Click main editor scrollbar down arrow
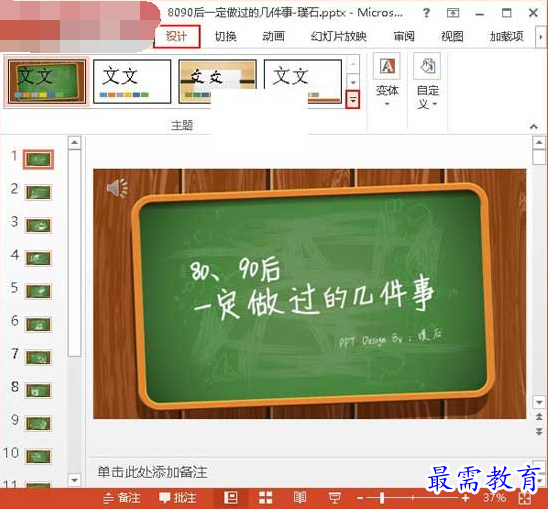The image size is (549, 510). [539, 402]
